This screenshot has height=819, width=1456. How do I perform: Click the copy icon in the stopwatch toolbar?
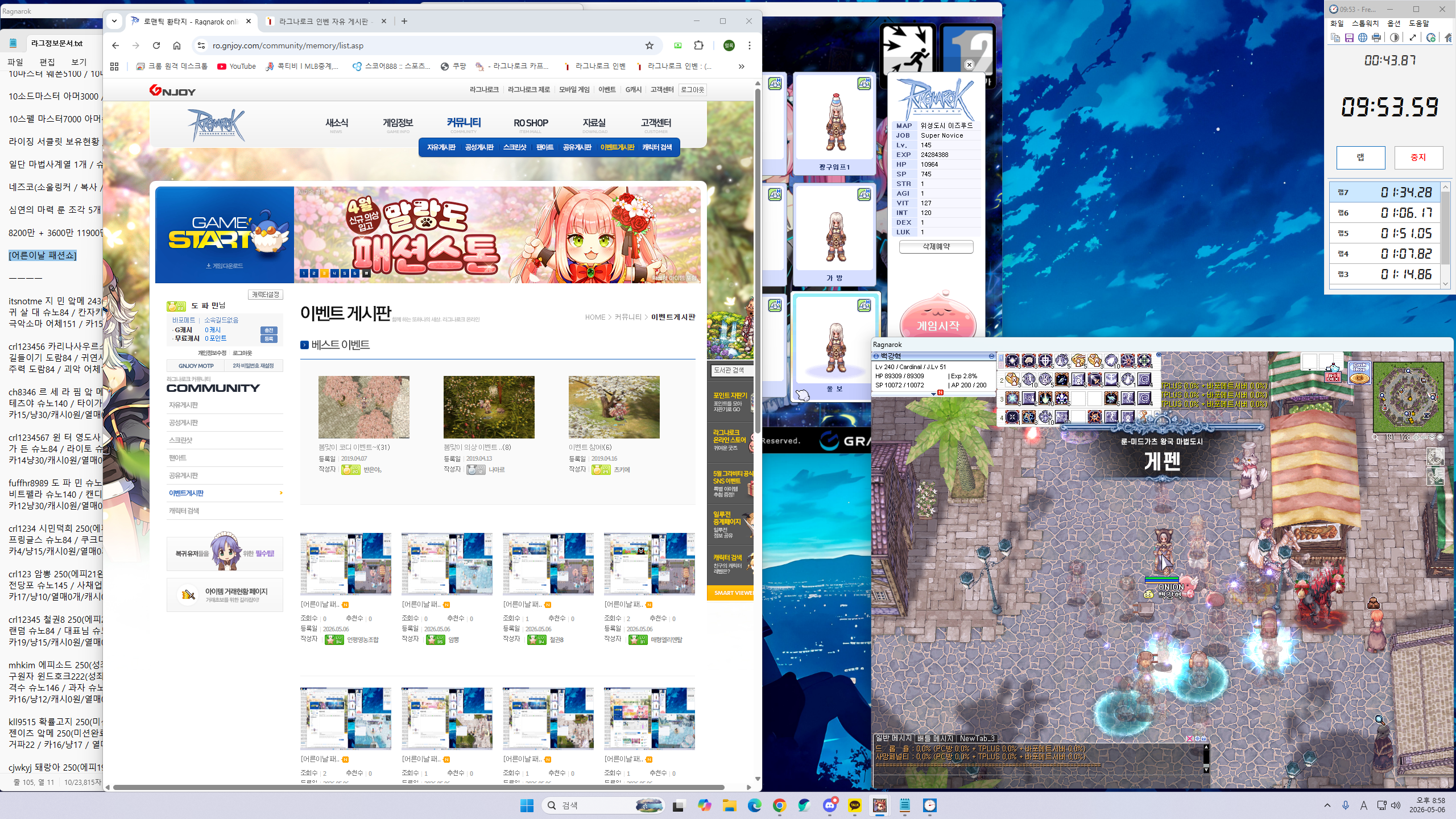pos(1335,38)
